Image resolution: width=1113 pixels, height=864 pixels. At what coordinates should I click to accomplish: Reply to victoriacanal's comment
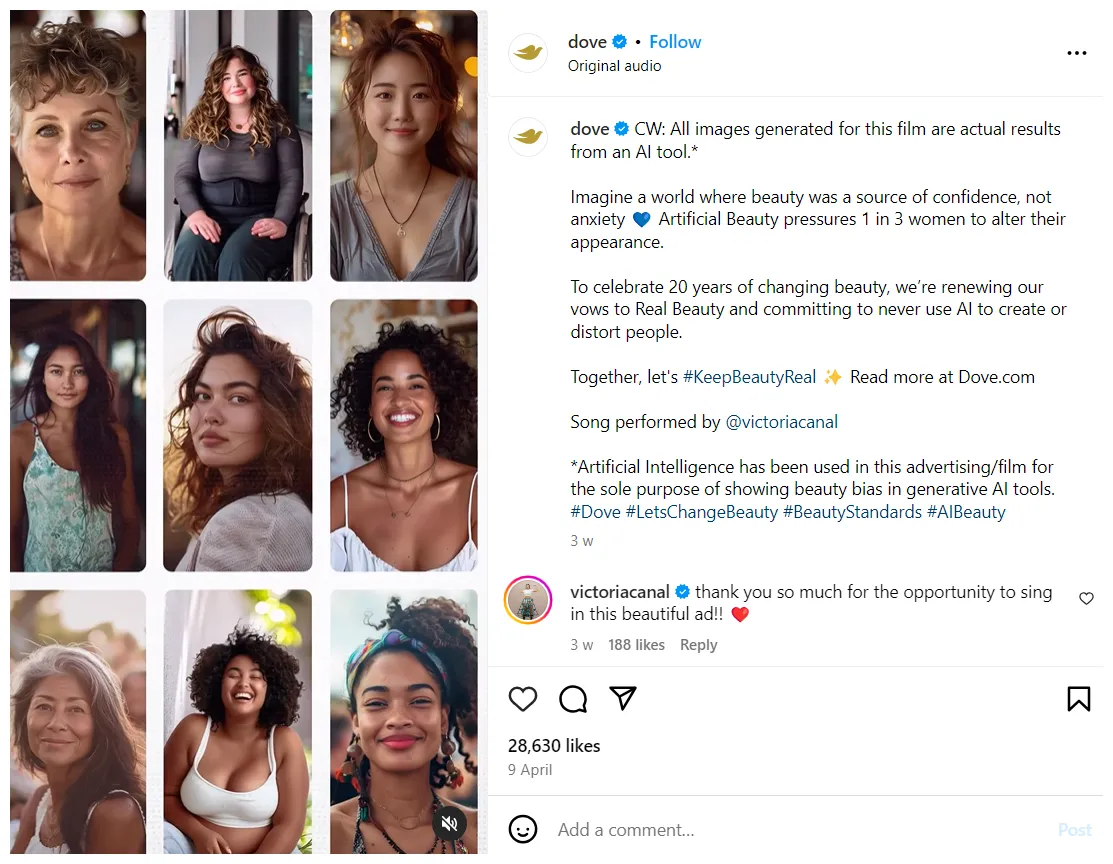(x=698, y=645)
